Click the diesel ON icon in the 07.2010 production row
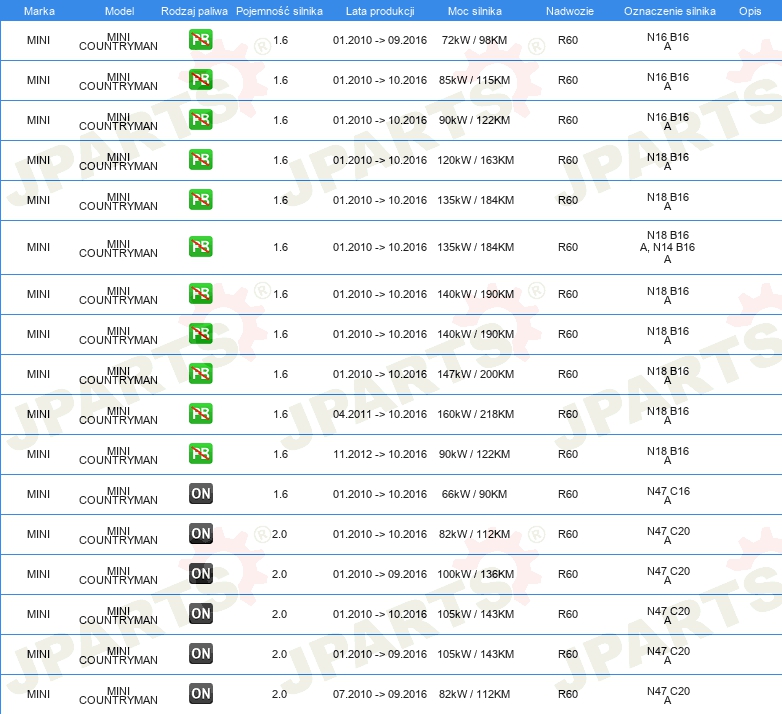This screenshot has width=782, height=714. pos(200,694)
